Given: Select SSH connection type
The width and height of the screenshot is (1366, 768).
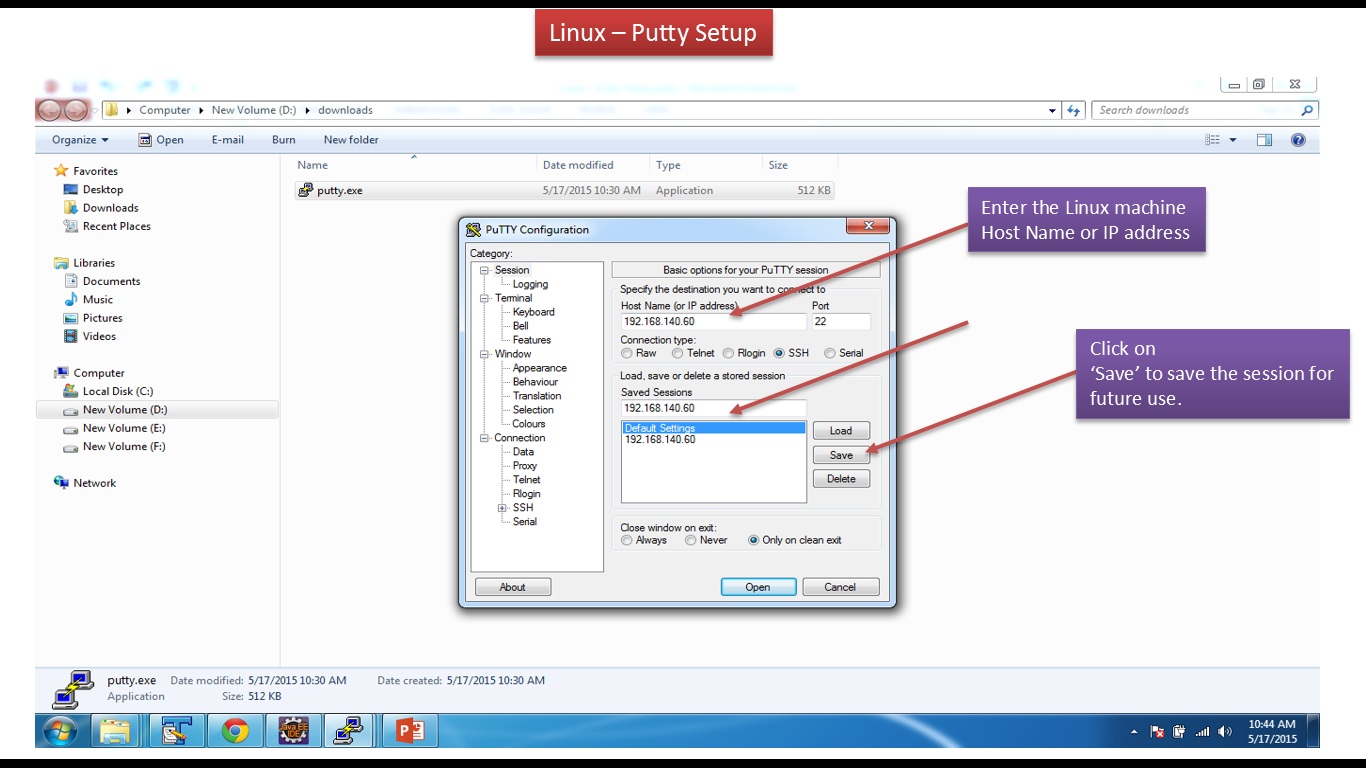Looking at the screenshot, I should pyautogui.click(x=779, y=353).
